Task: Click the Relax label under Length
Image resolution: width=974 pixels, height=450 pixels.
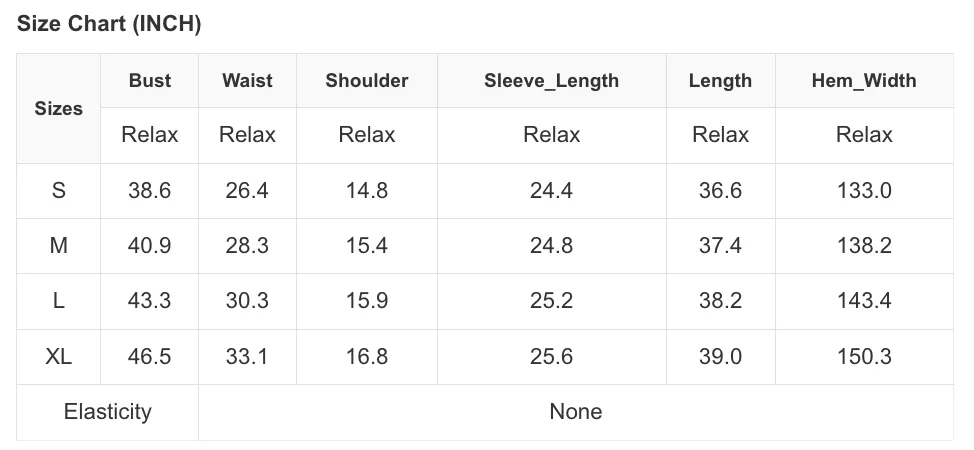Action: click(x=721, y=135)
